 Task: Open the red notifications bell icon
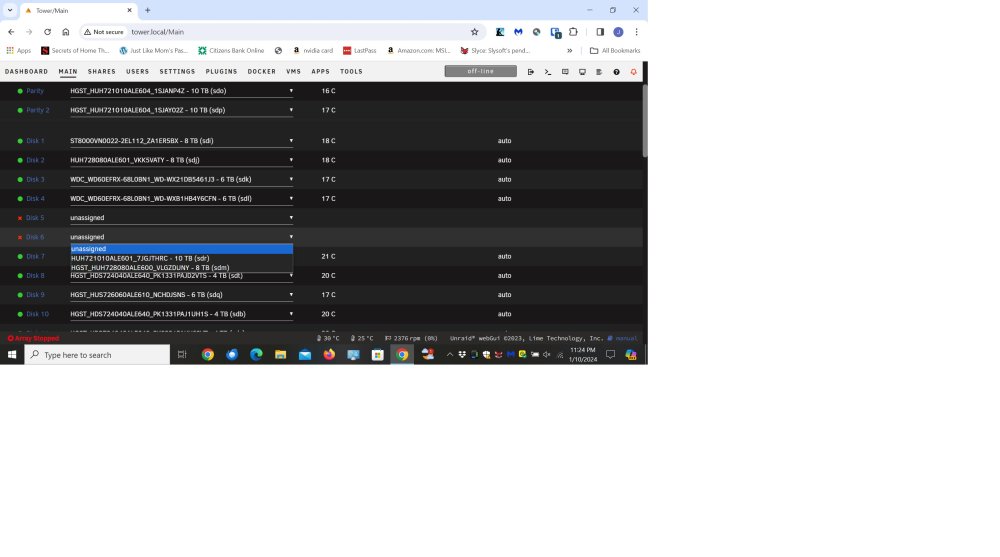click(x=633, y=72)
